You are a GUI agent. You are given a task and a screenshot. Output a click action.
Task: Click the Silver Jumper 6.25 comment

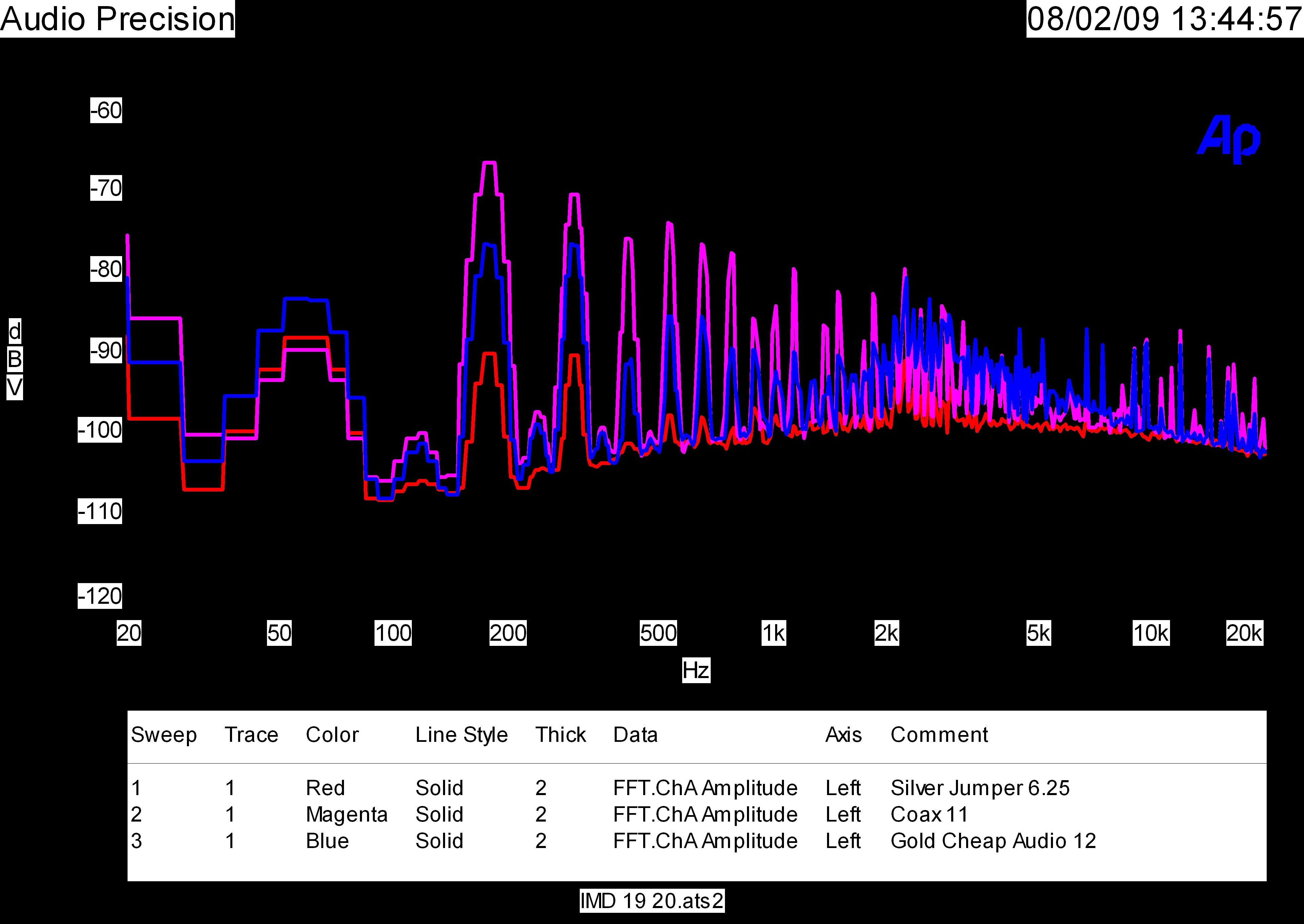[980, 788]
